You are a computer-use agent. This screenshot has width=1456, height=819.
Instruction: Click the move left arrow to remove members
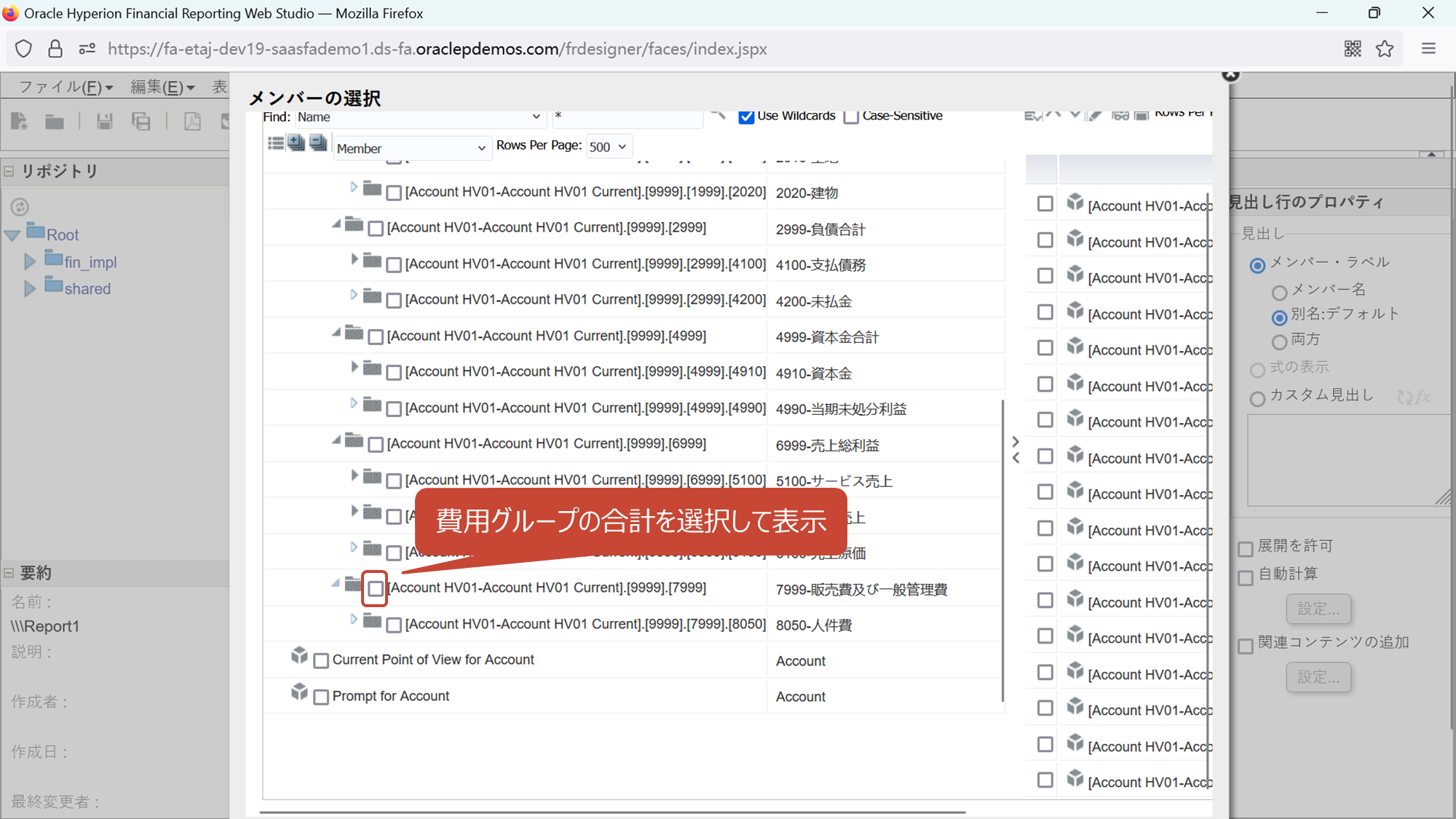1016,458
